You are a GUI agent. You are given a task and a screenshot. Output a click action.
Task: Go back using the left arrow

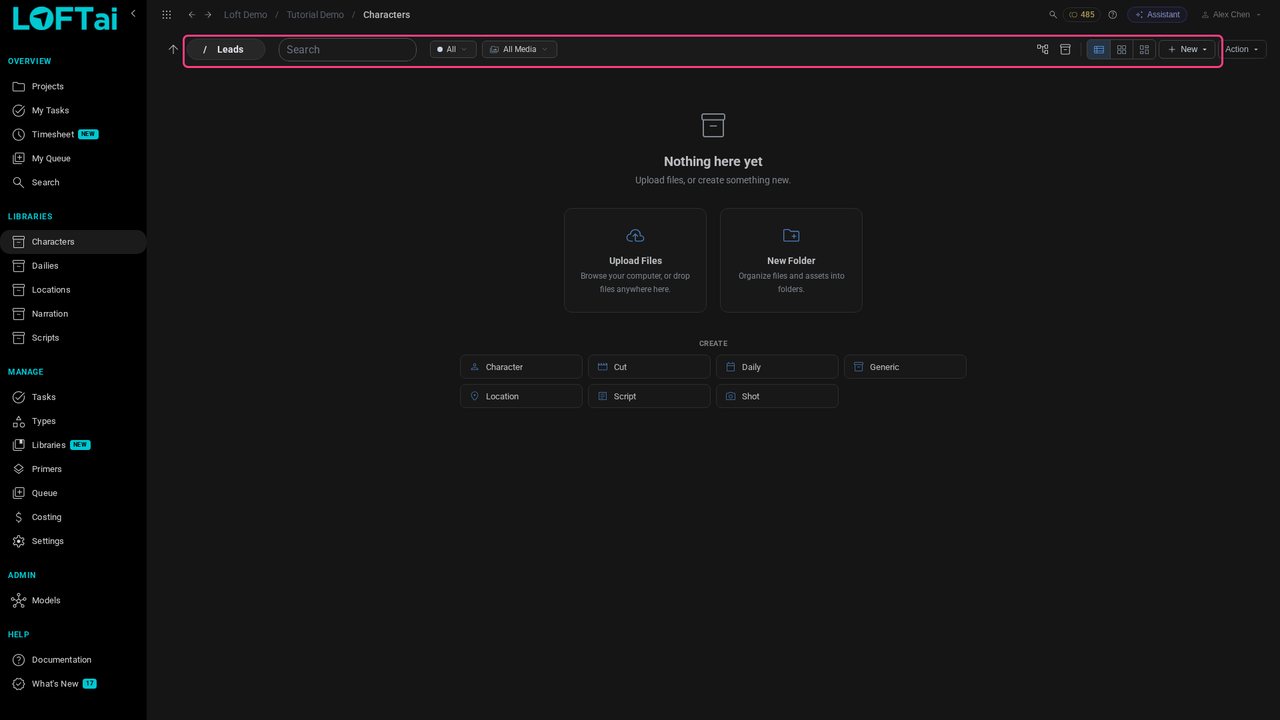pyautogui.click(x=192, y=15)
